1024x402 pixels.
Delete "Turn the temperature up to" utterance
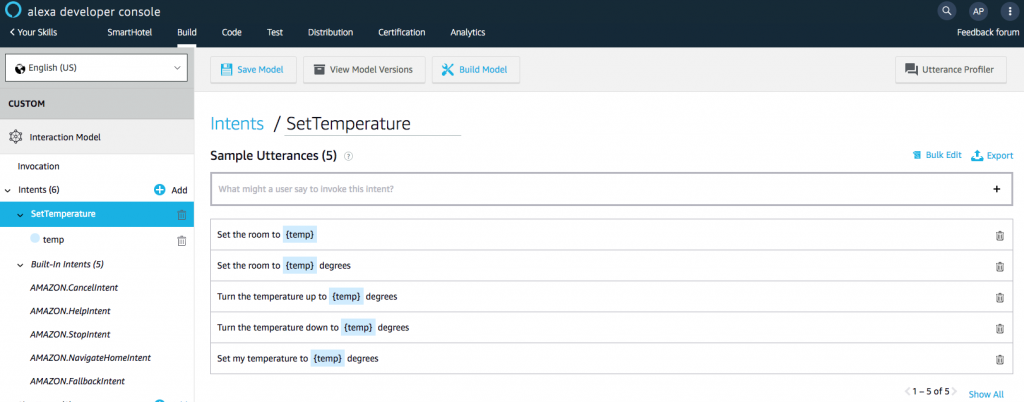[x=999, y=298]
